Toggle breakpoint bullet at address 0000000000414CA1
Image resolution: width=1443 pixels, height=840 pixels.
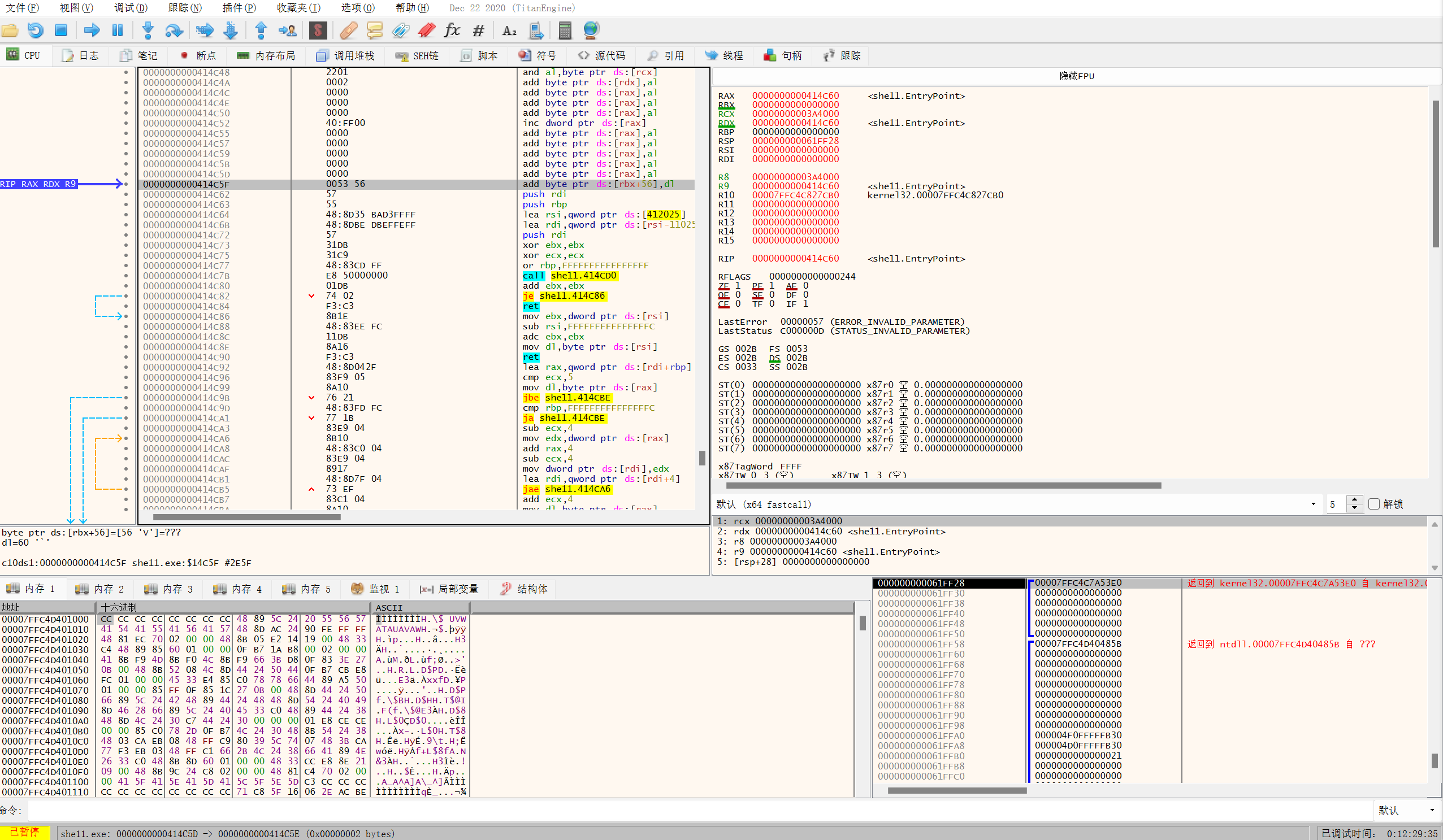pos(126,418)
